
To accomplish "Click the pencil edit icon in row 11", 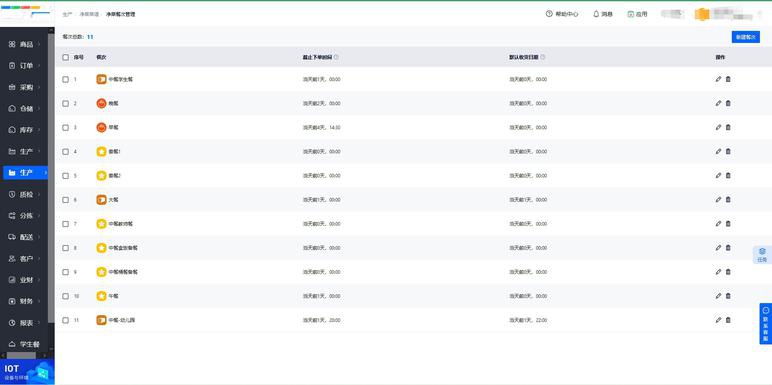I will [x=718, y=320].
